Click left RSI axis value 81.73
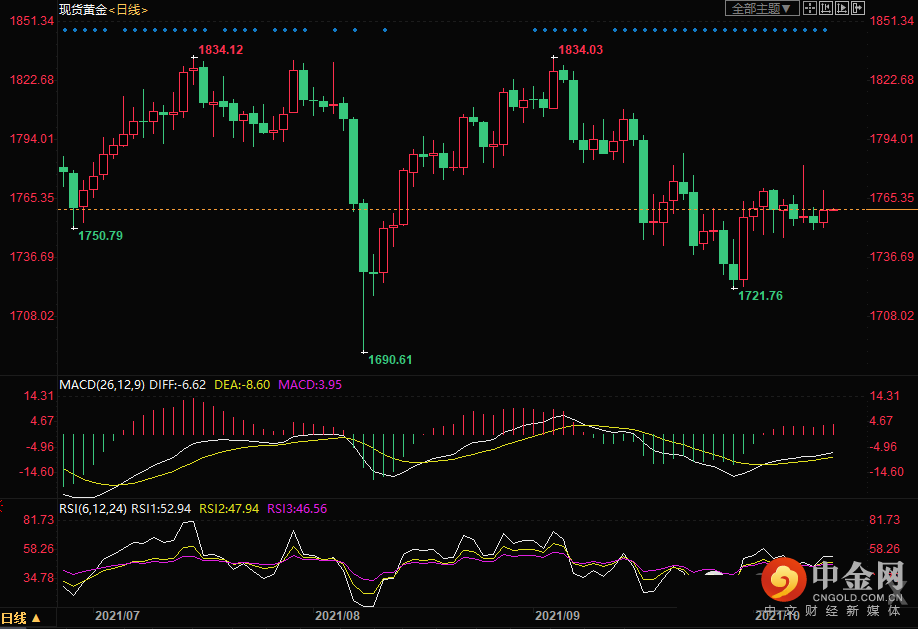This screenshot has width=918, height=629. point(39,520)
